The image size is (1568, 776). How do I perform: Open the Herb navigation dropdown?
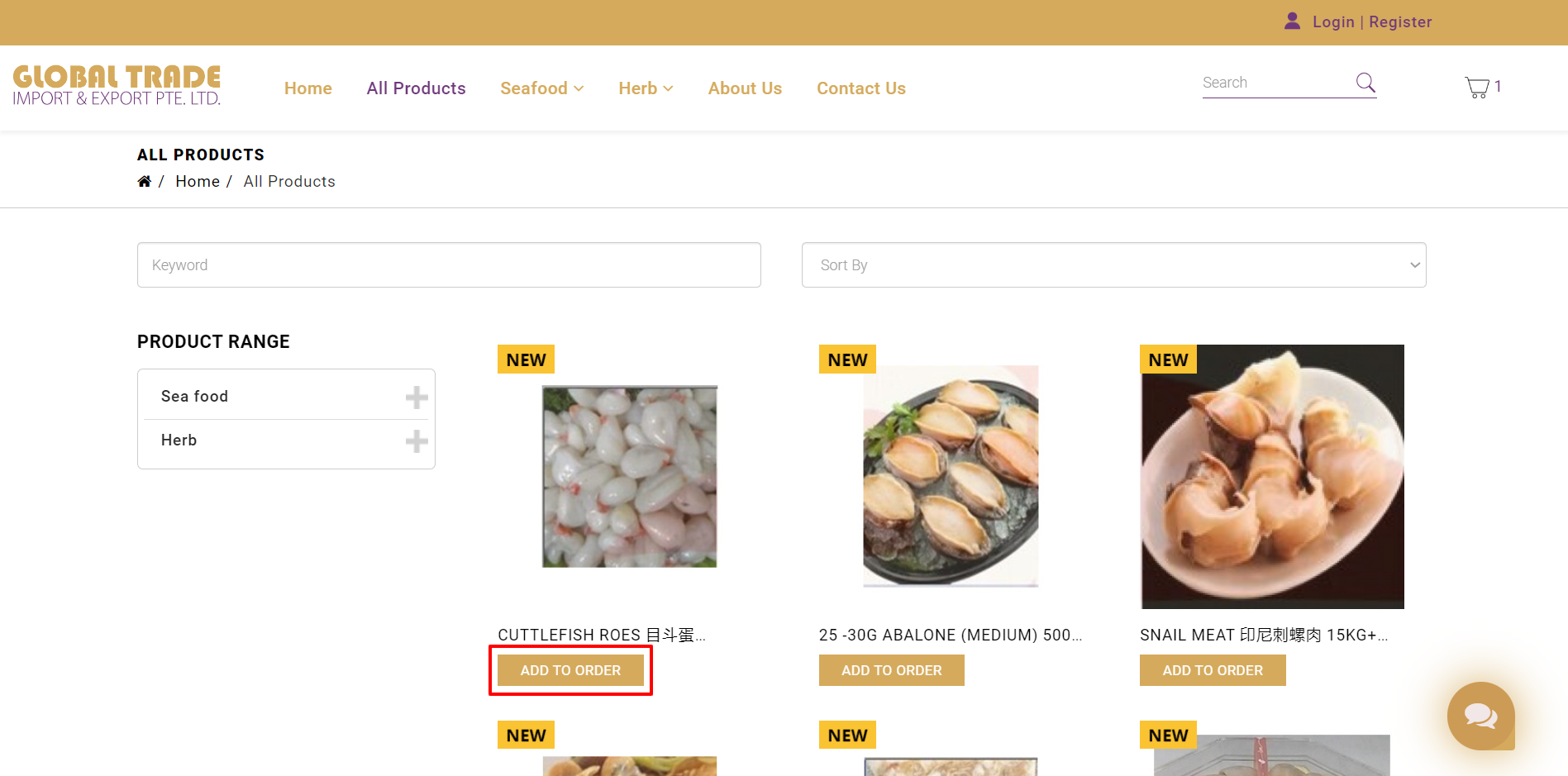(x=646, y=88)
